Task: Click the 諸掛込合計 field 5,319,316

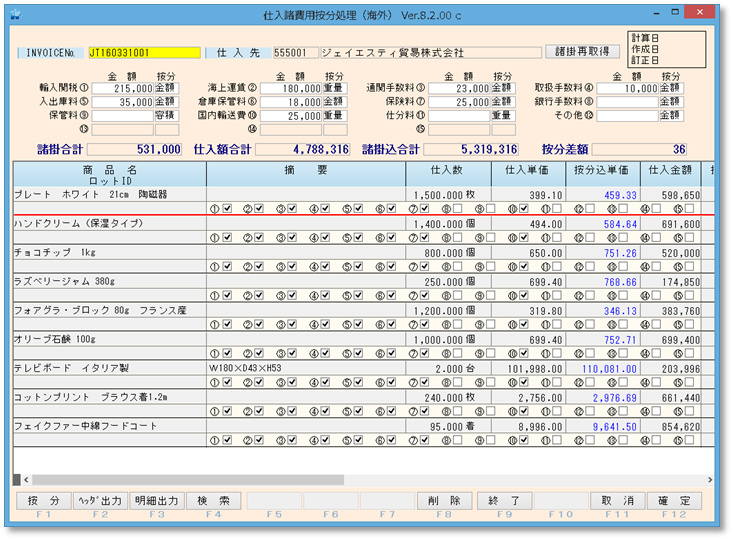Action: (471, 150)
